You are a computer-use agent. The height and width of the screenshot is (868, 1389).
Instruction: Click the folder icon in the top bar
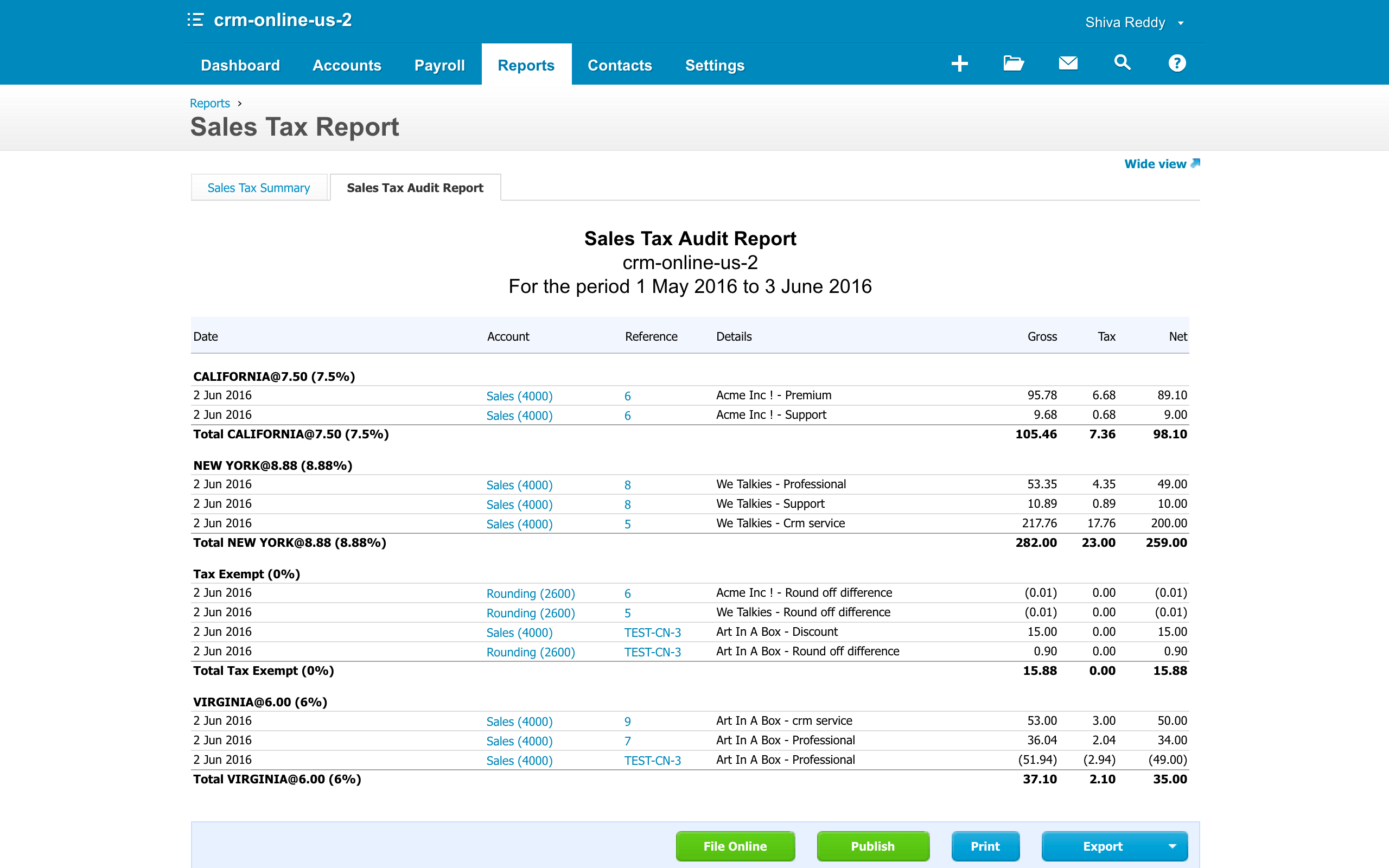(1013, 63)
